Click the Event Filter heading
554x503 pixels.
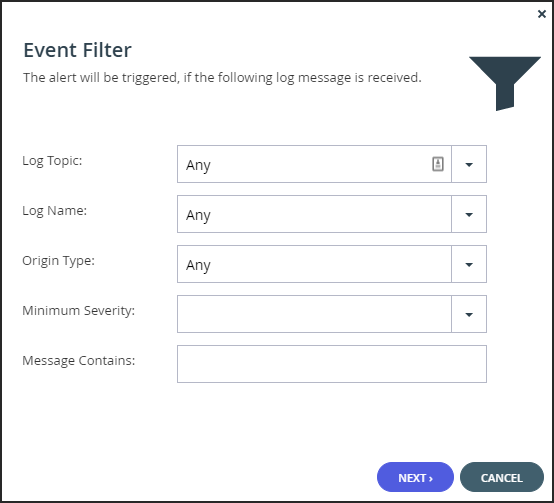(x=77, y=50)
